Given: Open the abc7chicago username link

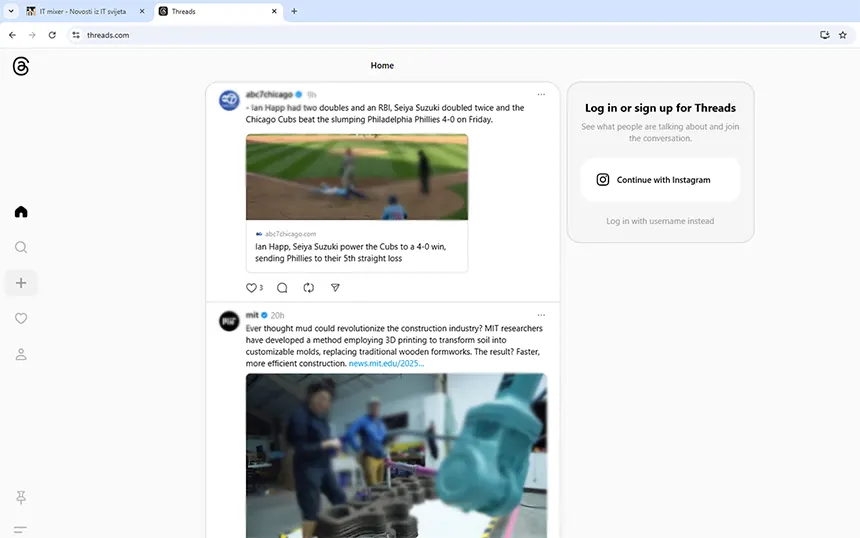Looking at the screenshot, I should tap(269, 94).
